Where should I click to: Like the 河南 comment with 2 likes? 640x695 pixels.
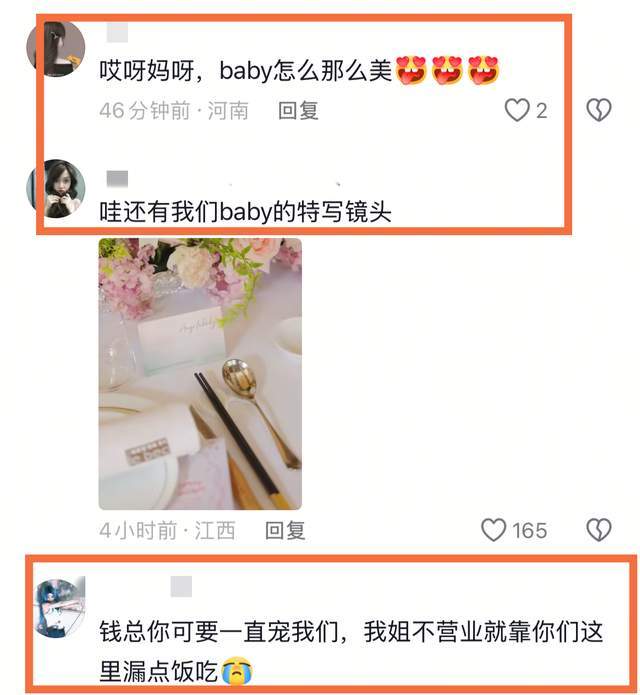(x=517, y=109)
